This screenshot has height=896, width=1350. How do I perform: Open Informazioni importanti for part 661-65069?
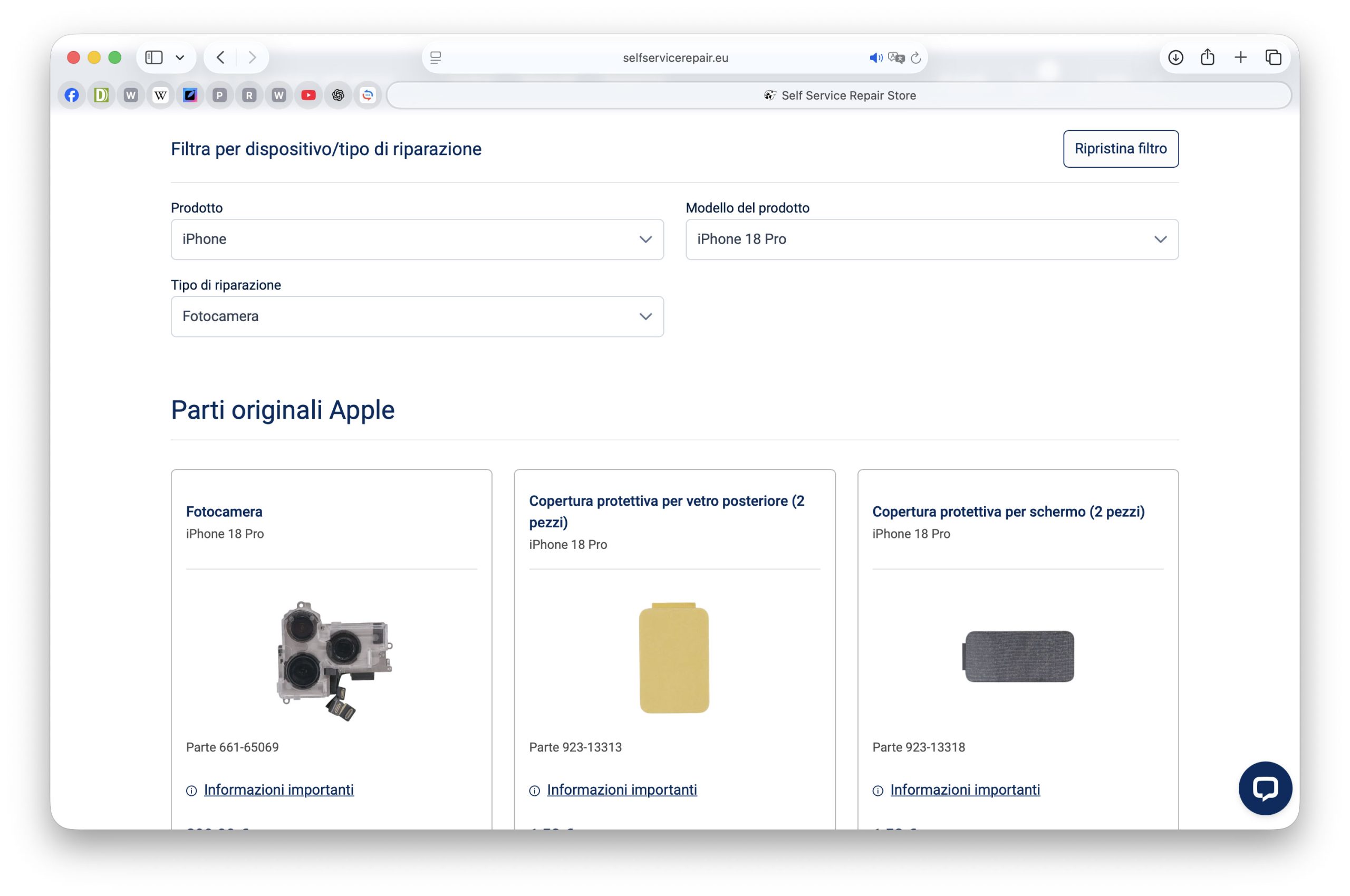click(278, 789)
